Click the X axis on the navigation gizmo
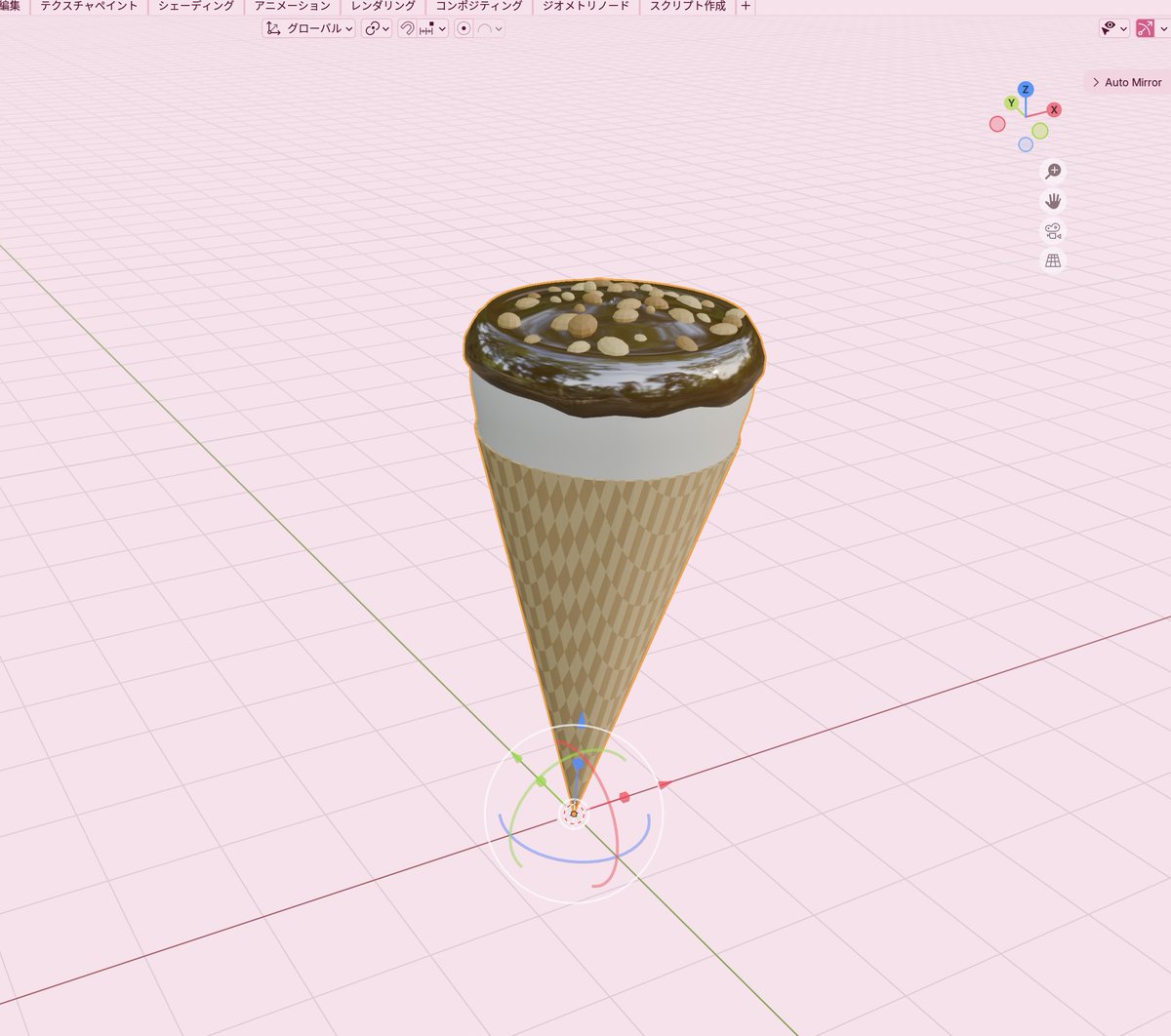This screenshot has width=1171, height=1036. [x=1054, y=110]
